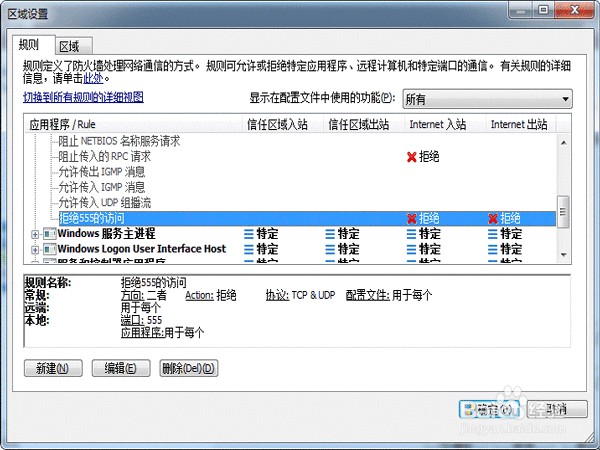600x450 pixels.
Task: Click the Internet 入站 column header
Action: (445, 124)
